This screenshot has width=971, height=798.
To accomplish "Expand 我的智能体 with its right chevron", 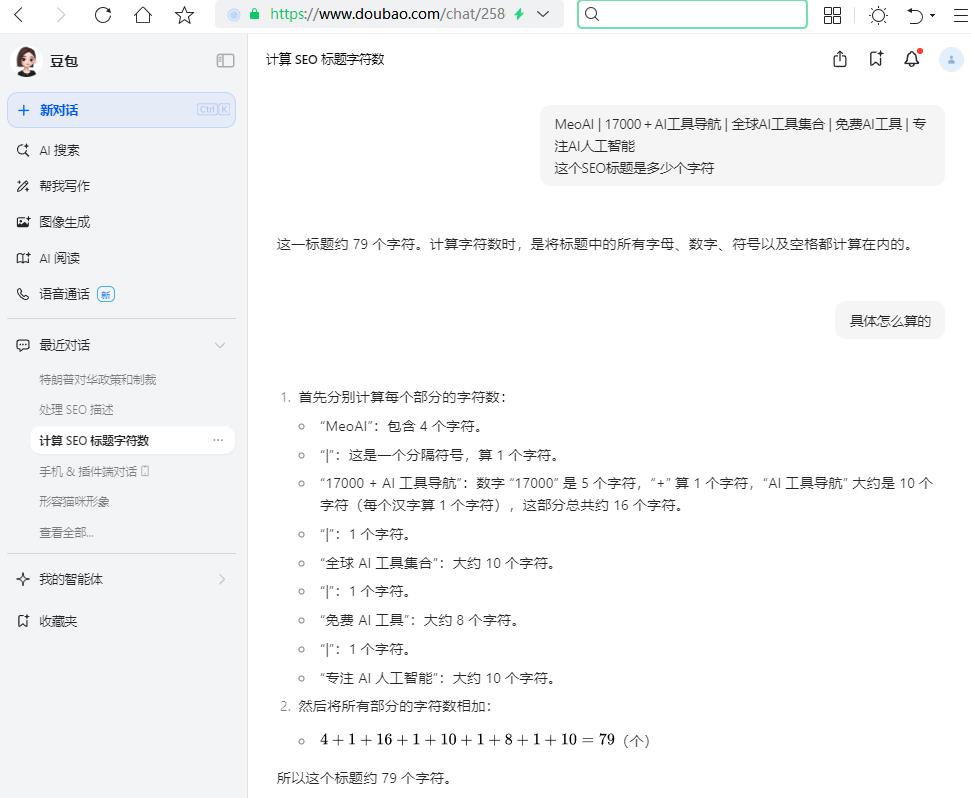I will [x=222, y=579].
